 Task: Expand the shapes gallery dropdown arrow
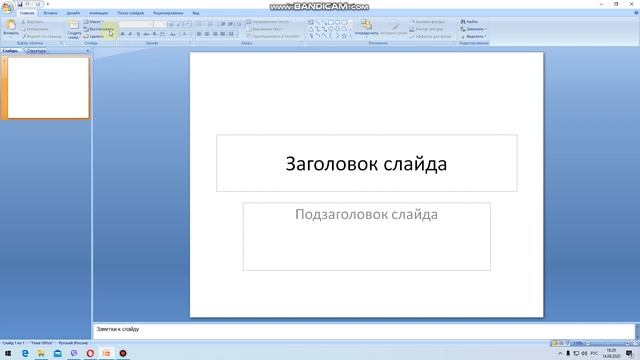[350, 36]
